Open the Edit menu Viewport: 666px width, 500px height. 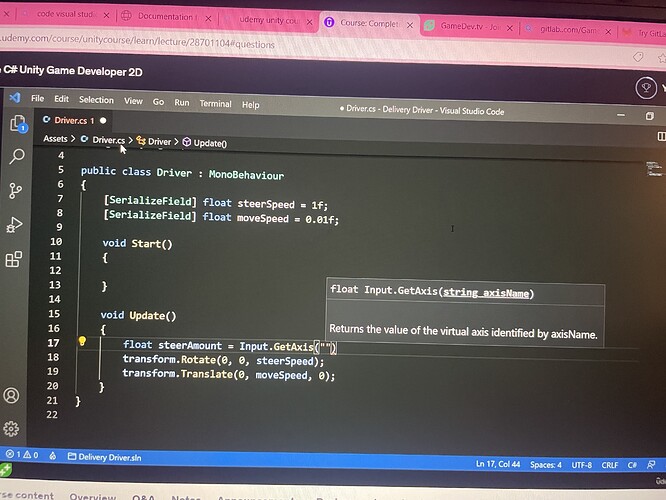[x=61, y=99]
